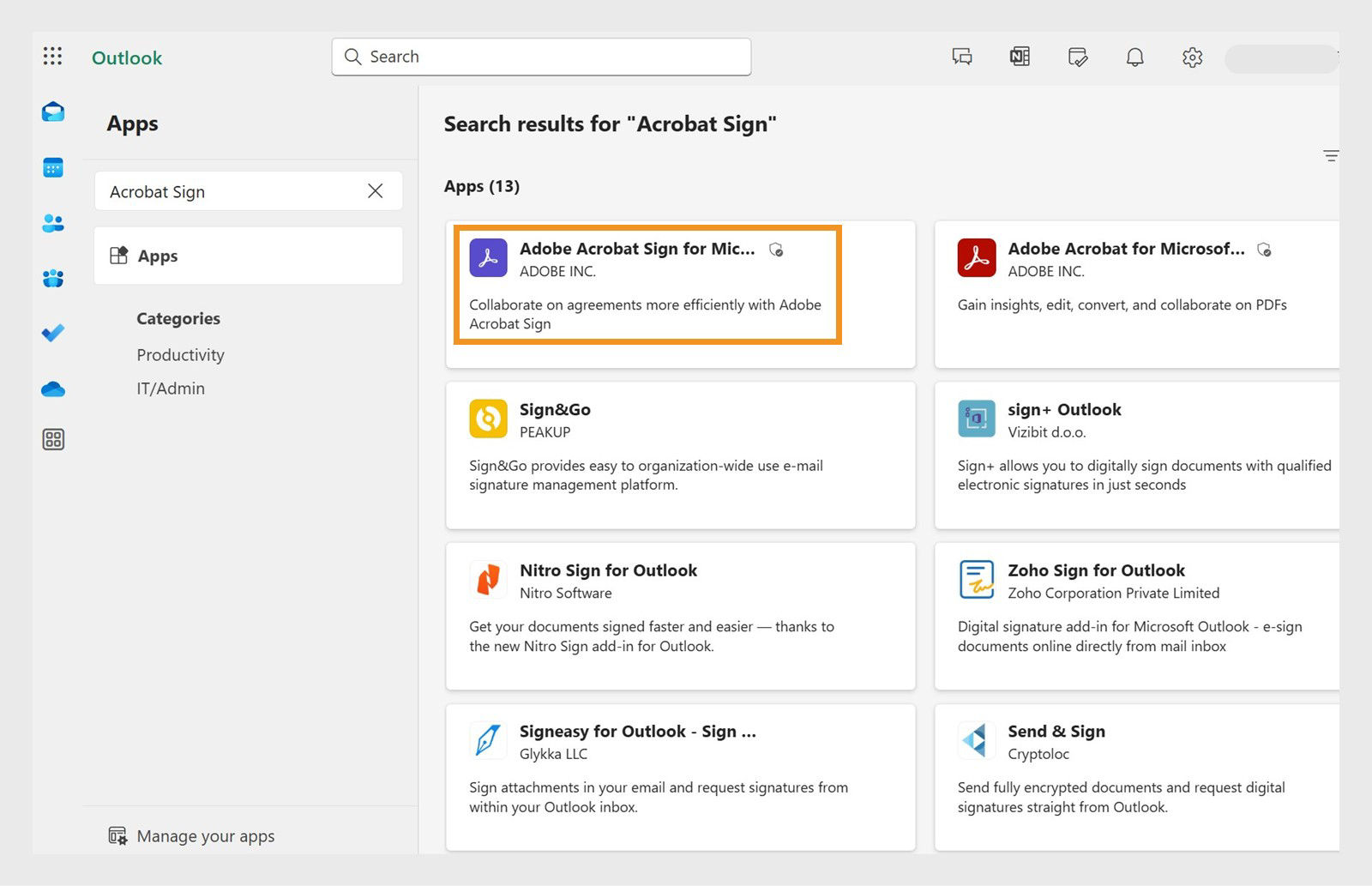Click the Adobe Acrobat Sign purple app icon
This screenshot has height=886, width=1372.
click(489, 258)
